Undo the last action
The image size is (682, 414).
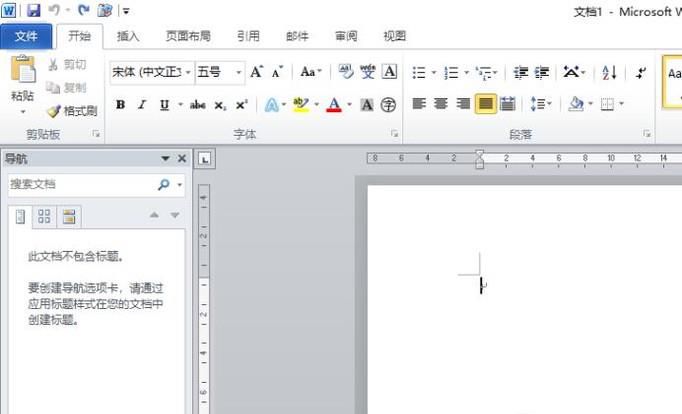54,10
